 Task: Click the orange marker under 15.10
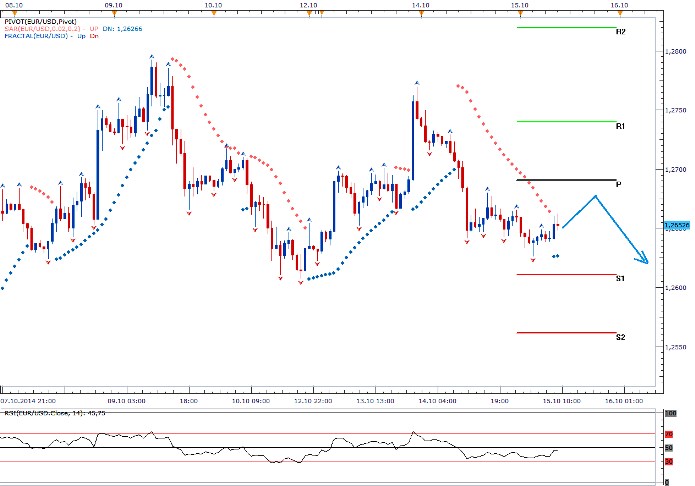point(520,14)
